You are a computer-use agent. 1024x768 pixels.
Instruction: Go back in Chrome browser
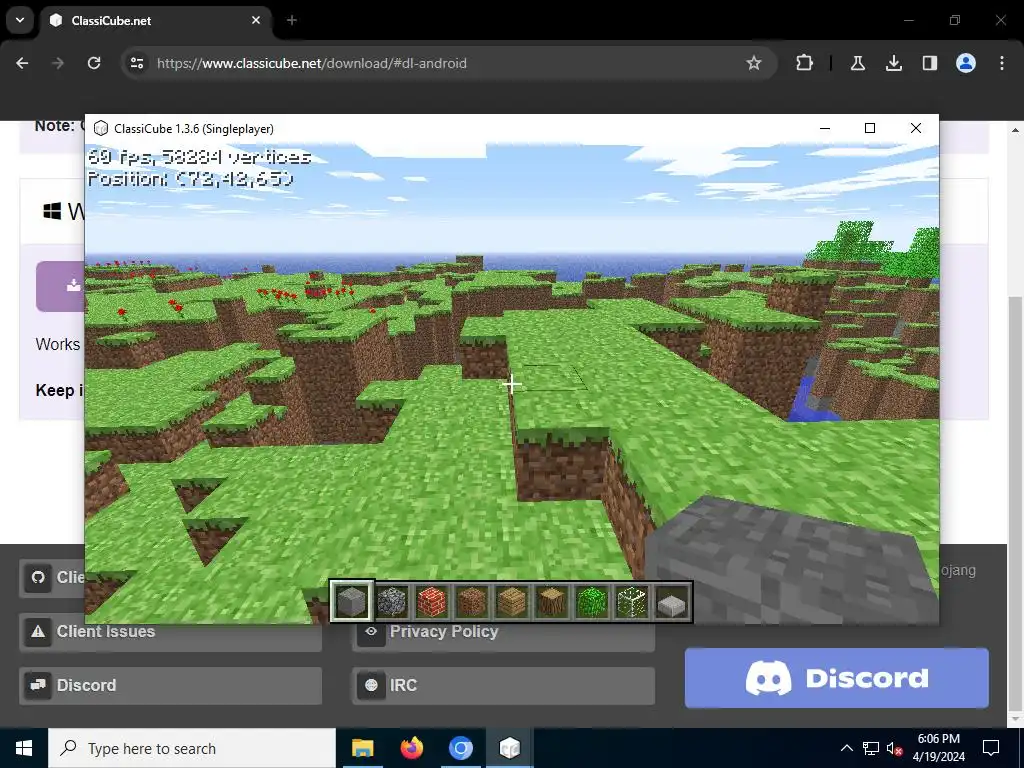click(x=22, y=63)
